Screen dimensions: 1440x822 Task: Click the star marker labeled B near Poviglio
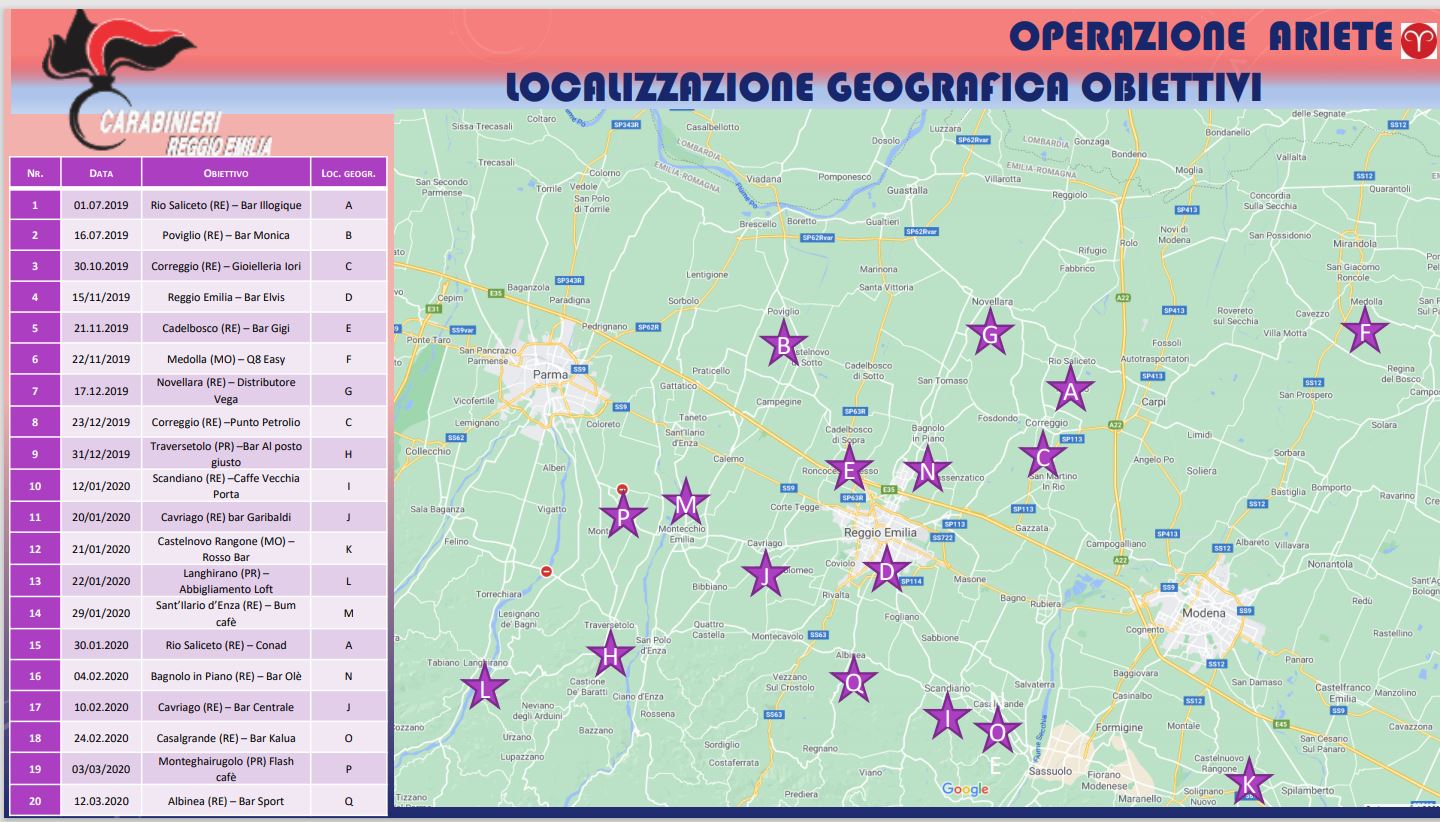(784, 345)
